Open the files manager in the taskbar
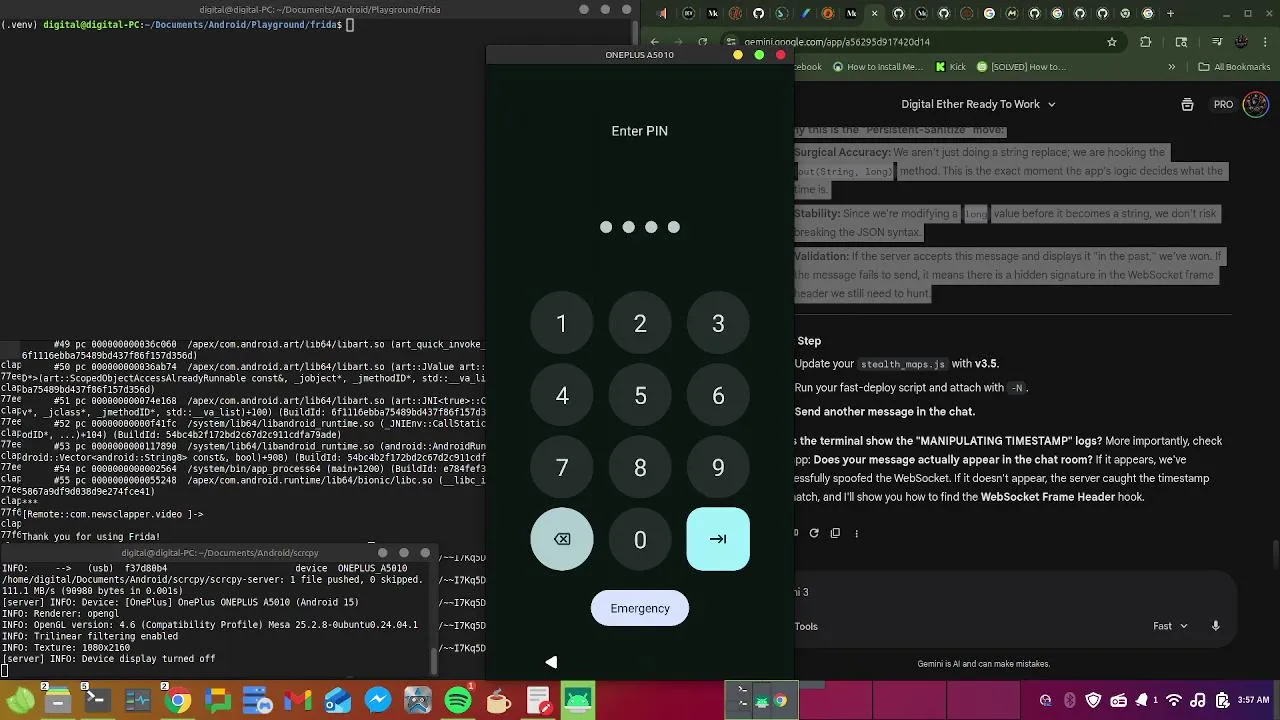The image size is (1280, 720). [x=58, y=701]
